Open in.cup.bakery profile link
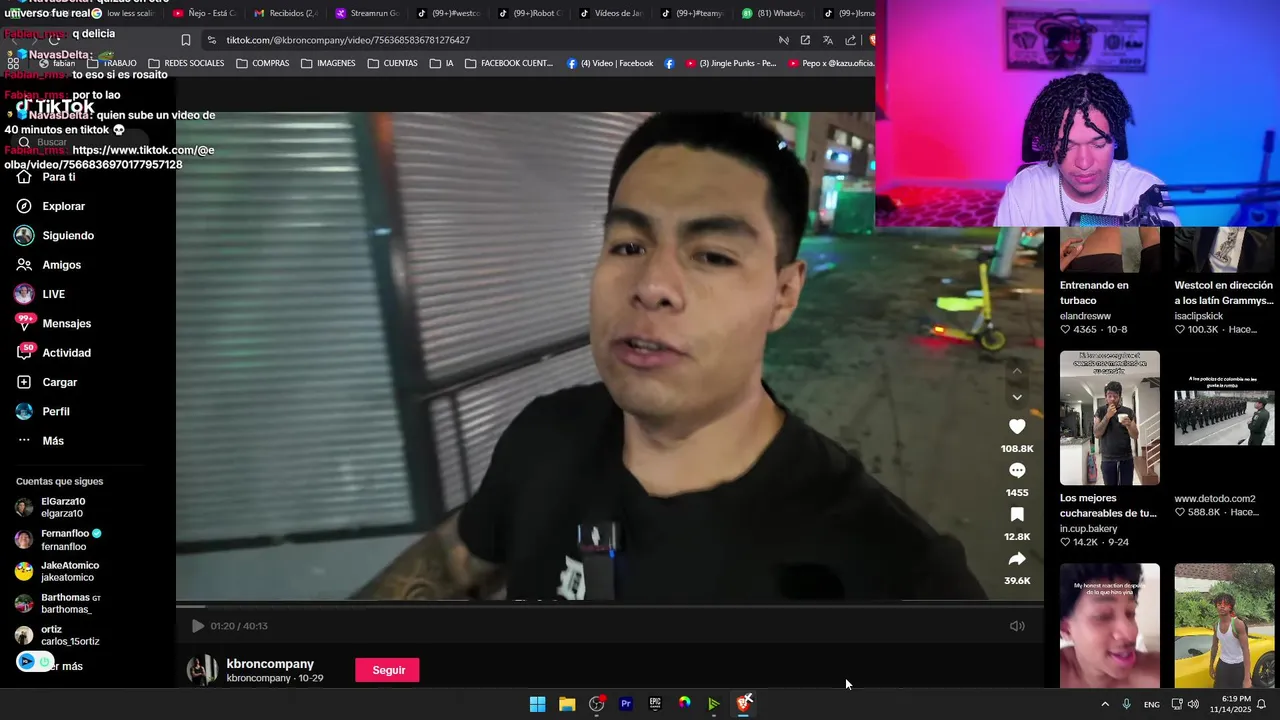1280x720 pixels. click(x=1088, y=529)
